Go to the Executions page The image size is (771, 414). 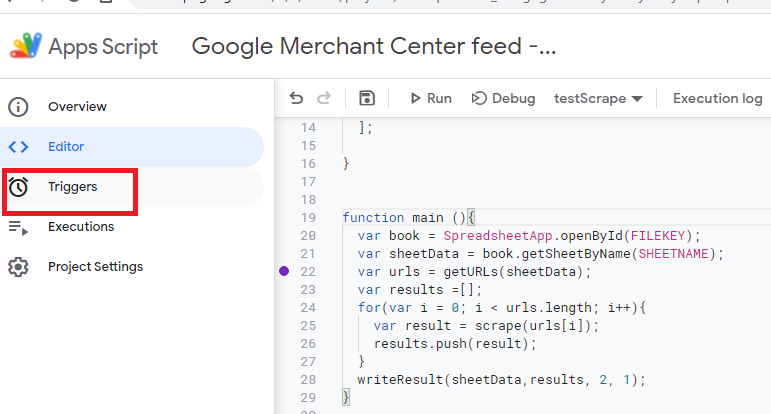pos(81,227)
